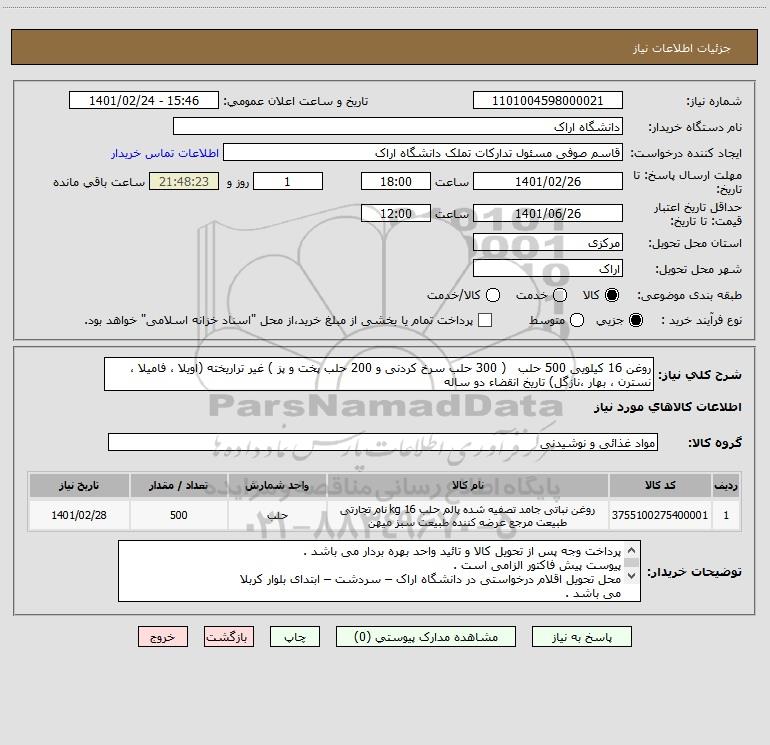770x745 pixels.
Task: Click the دانشگاه اراک buyer name field
Action: [398, 127]
